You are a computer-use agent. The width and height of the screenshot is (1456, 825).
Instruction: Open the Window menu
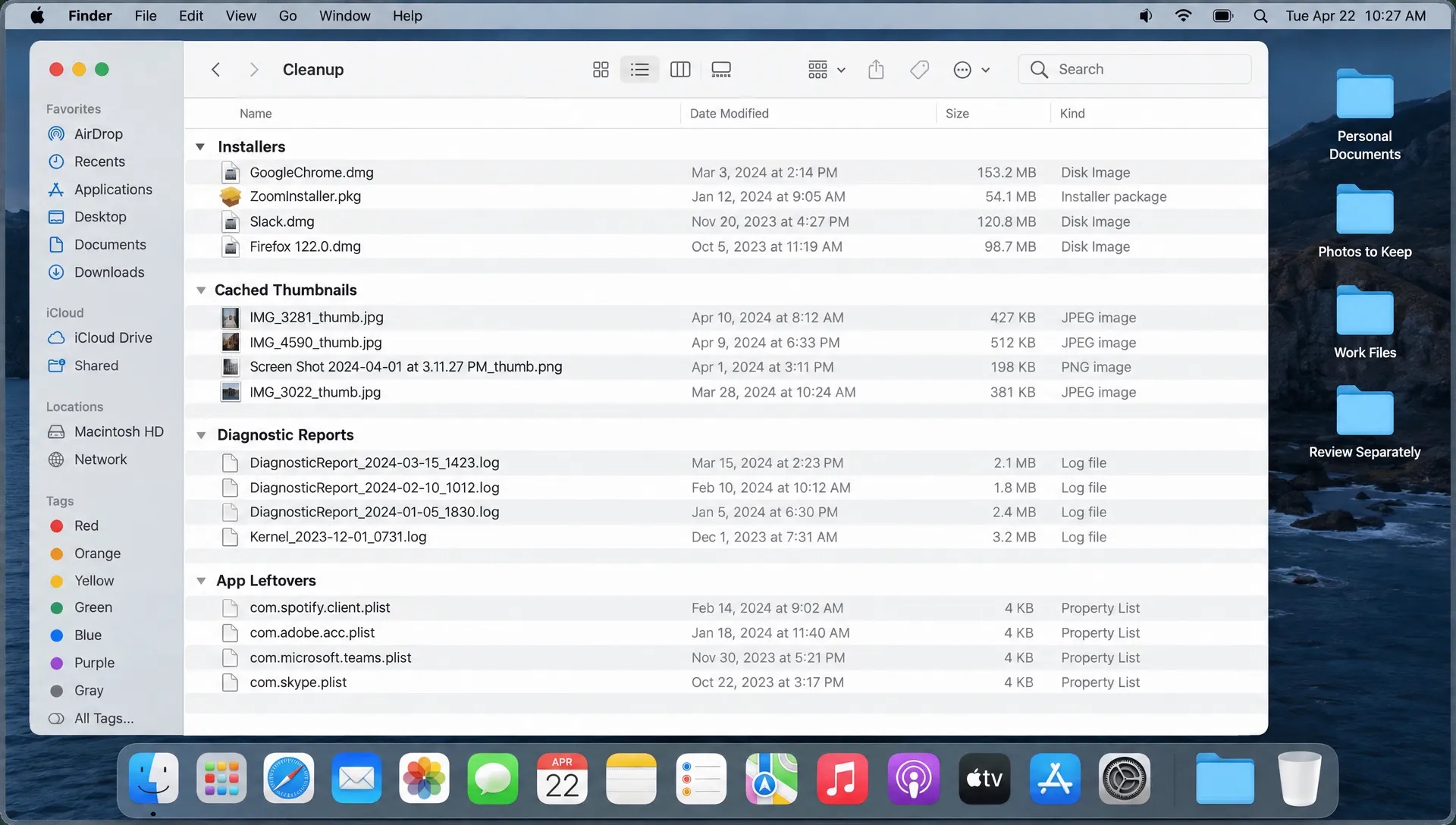pyautogui.click(x=344, y=15)
